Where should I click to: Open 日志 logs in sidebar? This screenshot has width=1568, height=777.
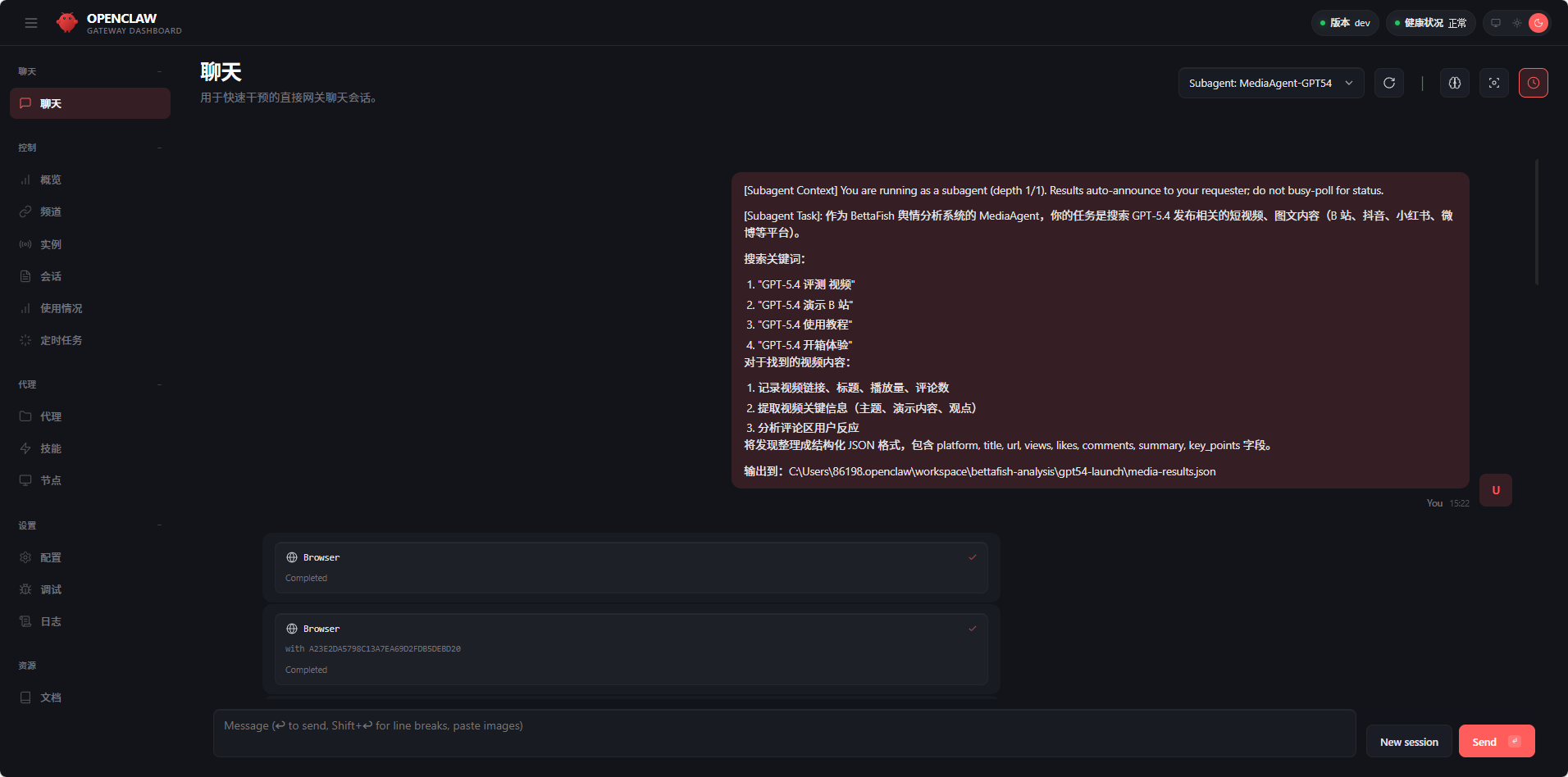click(x=90, y=621)
